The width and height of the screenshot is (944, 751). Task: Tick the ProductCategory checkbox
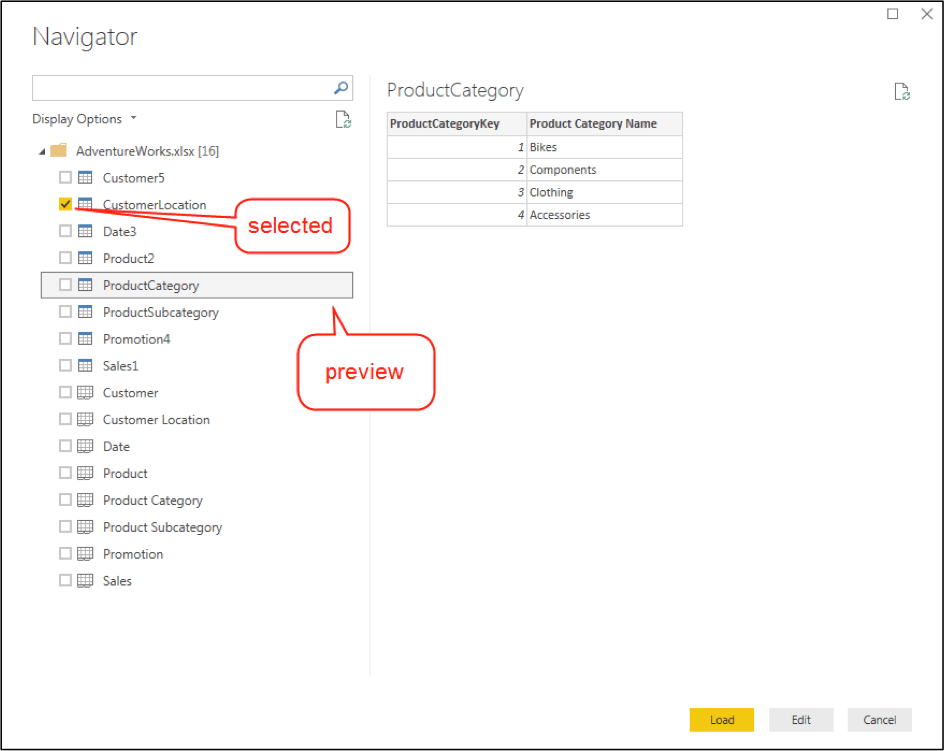tap(65, 284)
